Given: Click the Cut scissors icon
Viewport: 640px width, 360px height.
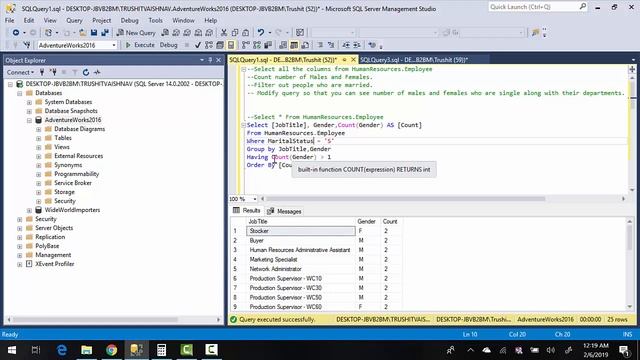Looking at the screenshot, I should (224, 33).
